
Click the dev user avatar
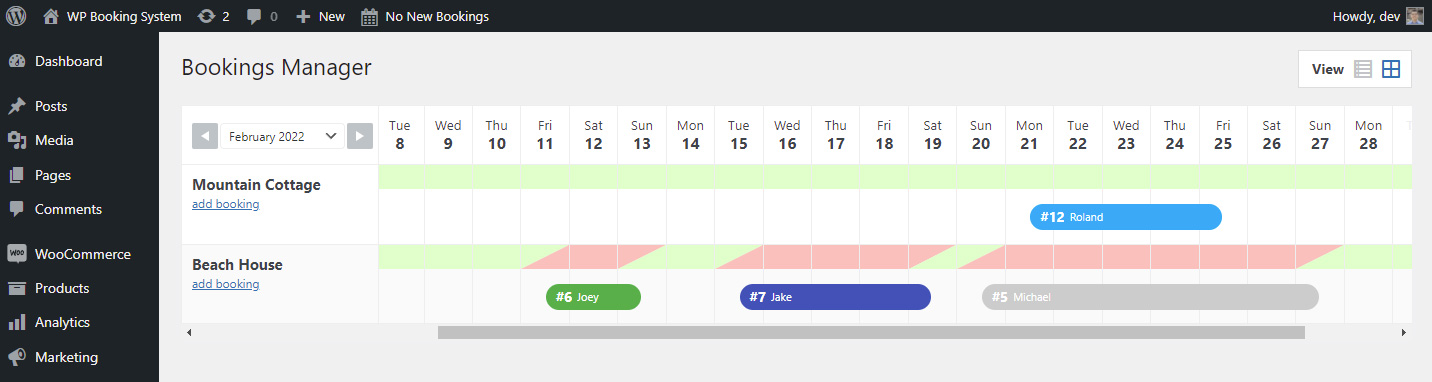1414,16
